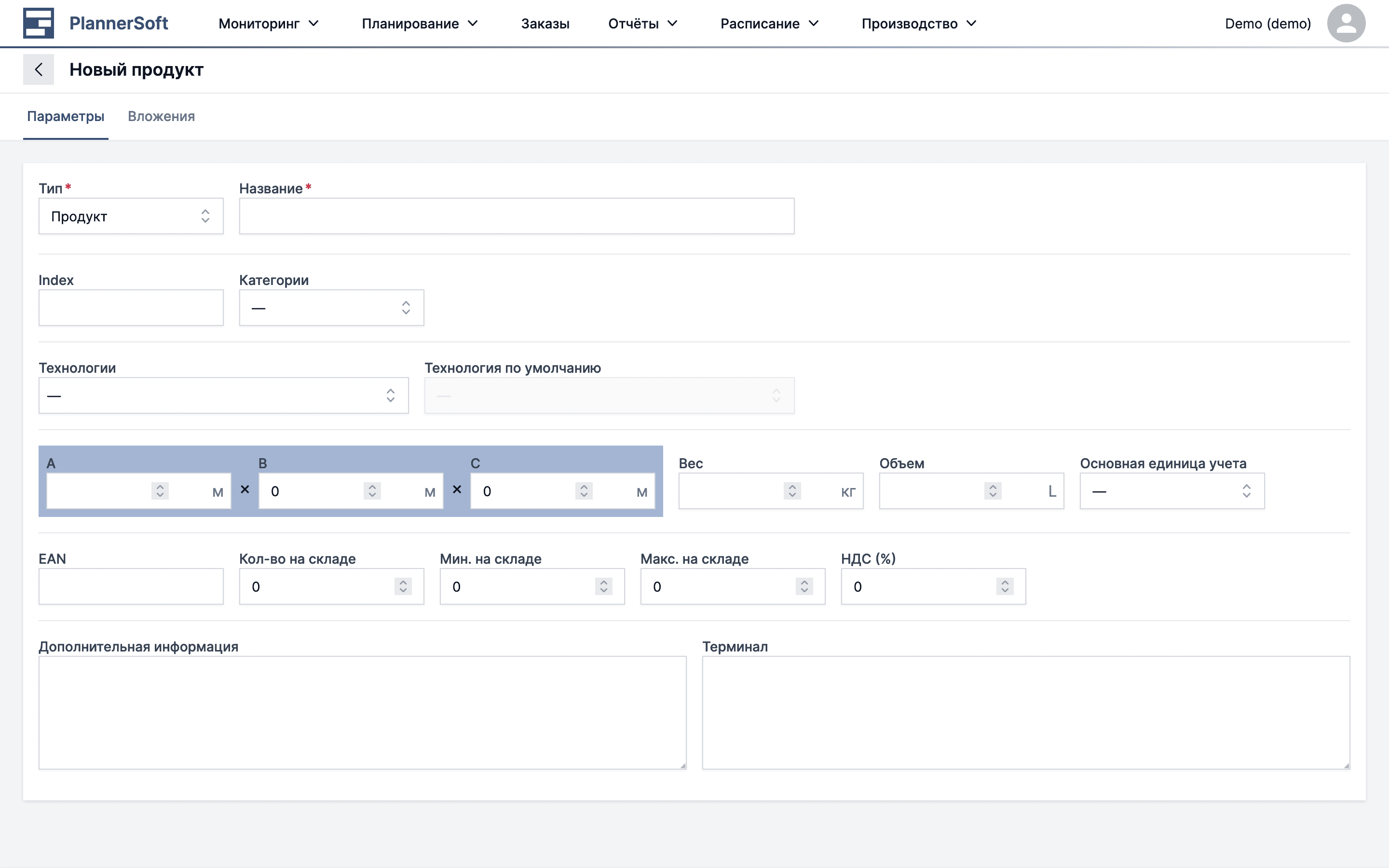Click stepper arrows in НДС (%) field
This screenshot has height=868, width=1389.
pos(1005,586)
